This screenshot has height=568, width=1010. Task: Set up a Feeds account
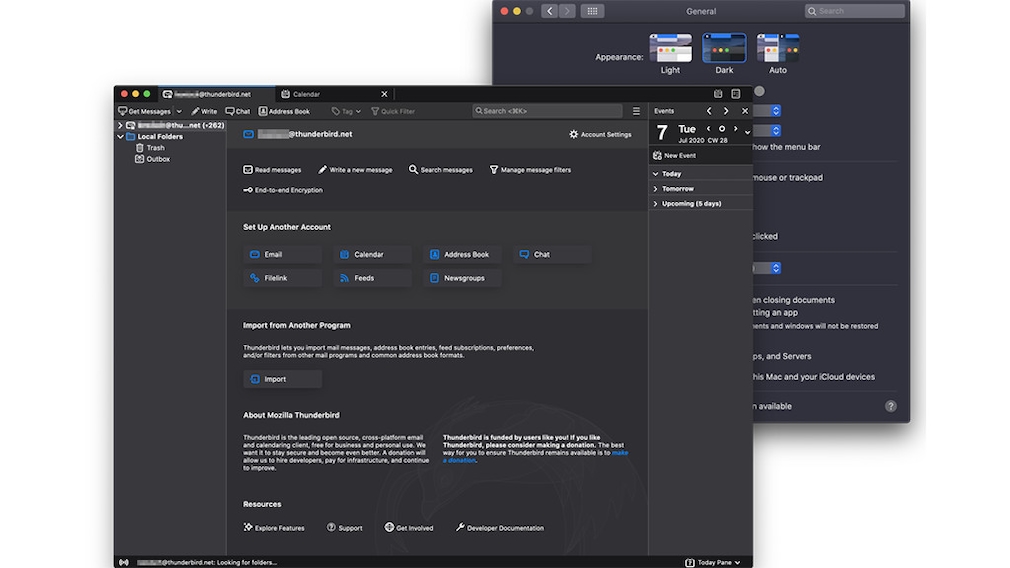coord(372,278)
